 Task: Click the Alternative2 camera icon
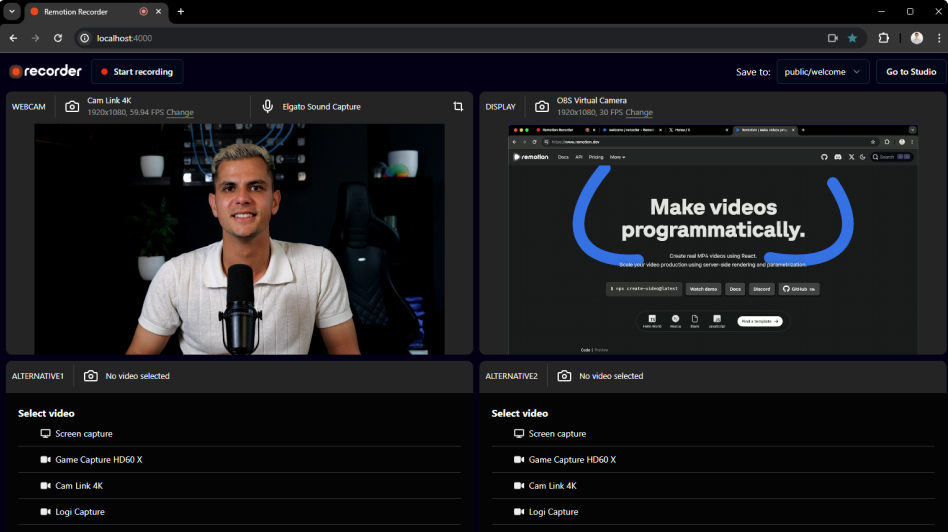(x=565, y=376)
